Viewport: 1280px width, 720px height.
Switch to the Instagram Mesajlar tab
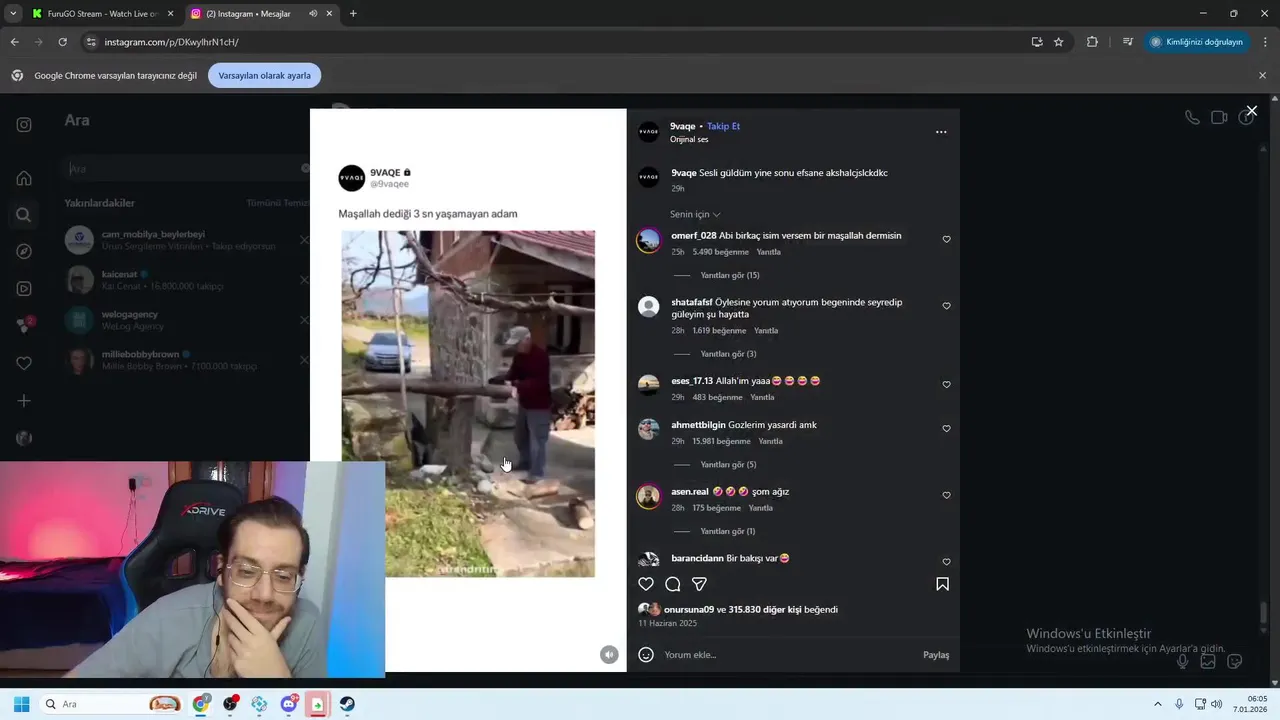point(260,14)
